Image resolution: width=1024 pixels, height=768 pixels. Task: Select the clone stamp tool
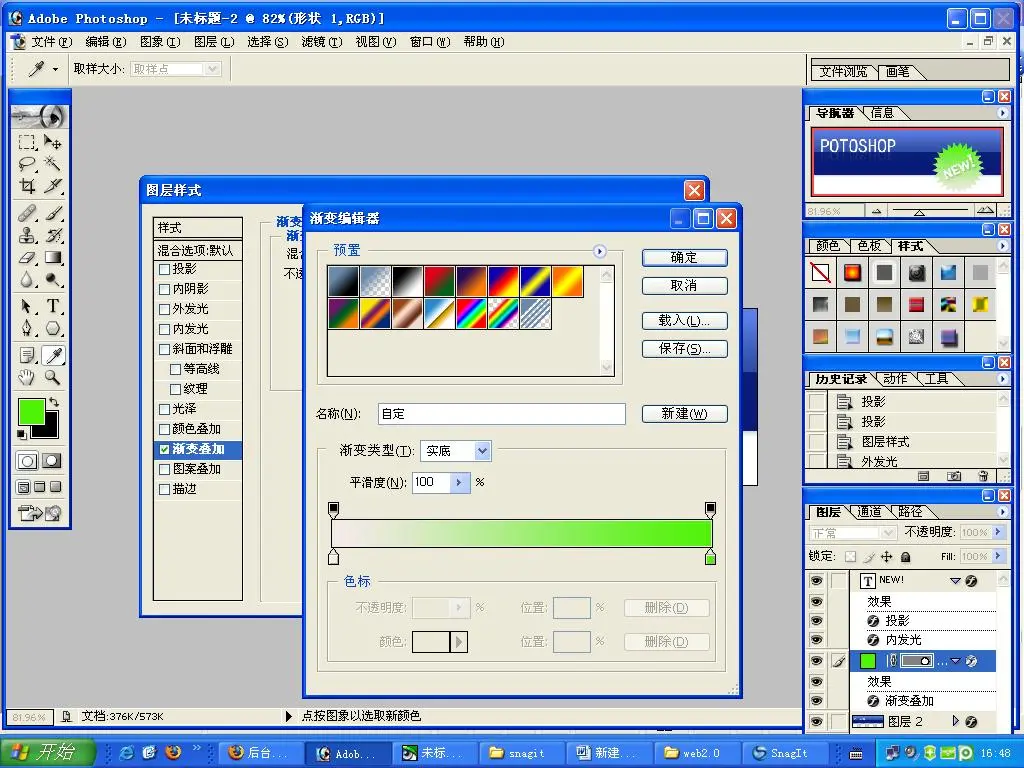(x=27, y=235)
